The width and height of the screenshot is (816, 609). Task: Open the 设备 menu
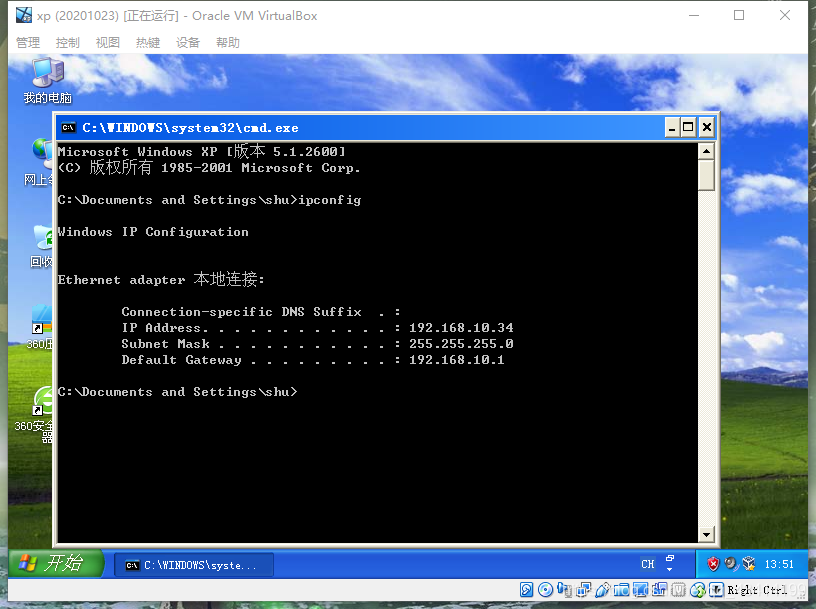[x=188, y=42]
